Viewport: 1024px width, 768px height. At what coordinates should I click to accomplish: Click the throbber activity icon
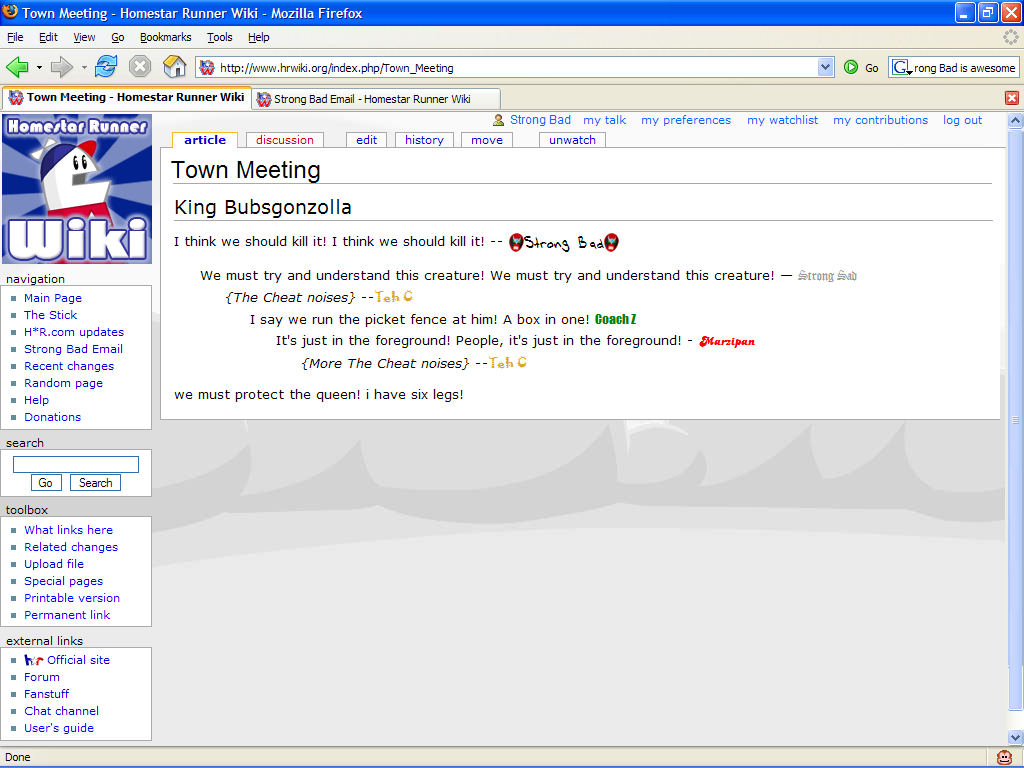[x=1010, y=37]
